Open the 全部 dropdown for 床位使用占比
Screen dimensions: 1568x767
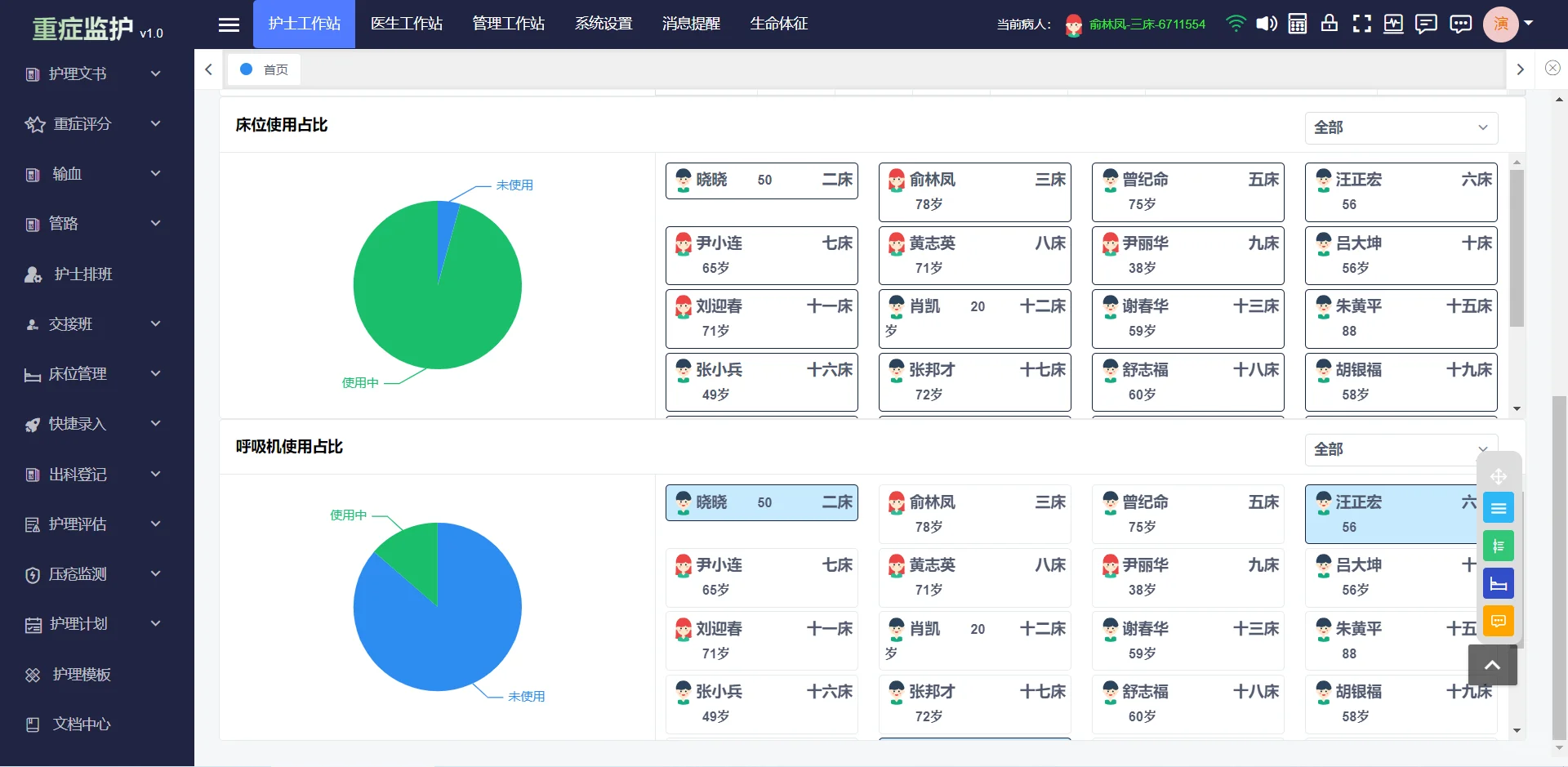coord(1401,127)
